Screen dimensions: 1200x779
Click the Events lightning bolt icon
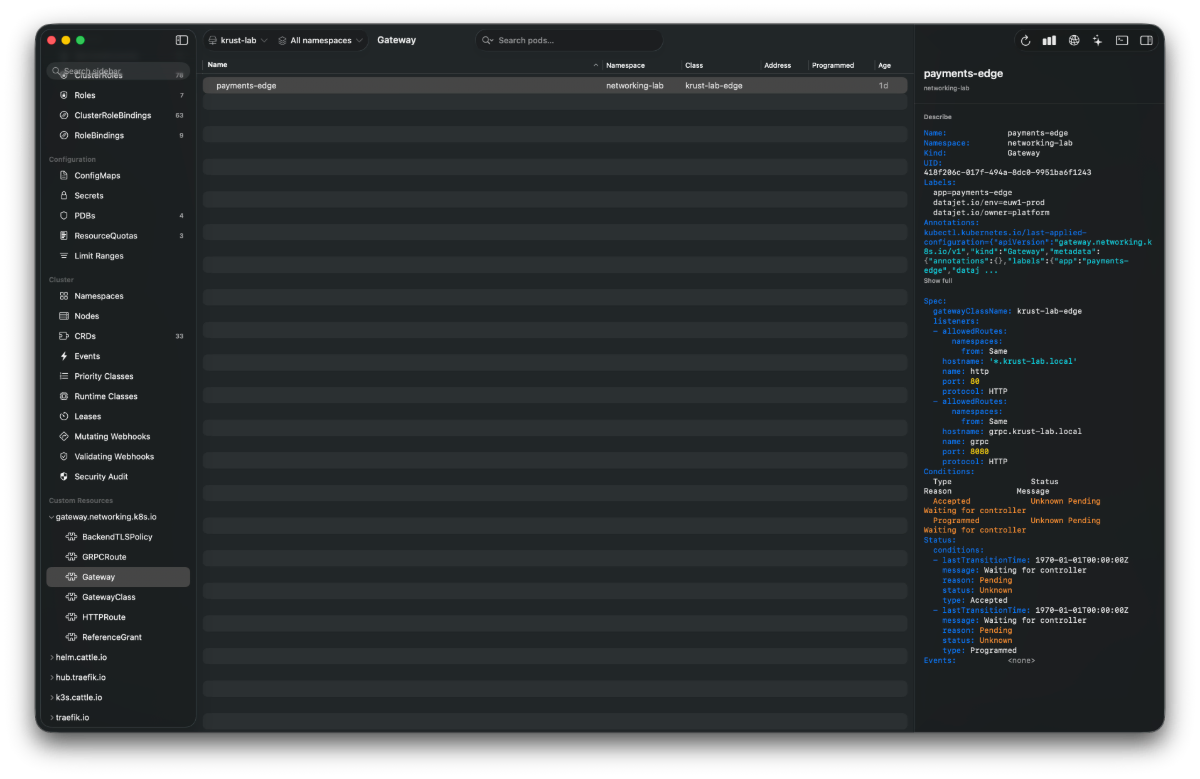(64, 356)
